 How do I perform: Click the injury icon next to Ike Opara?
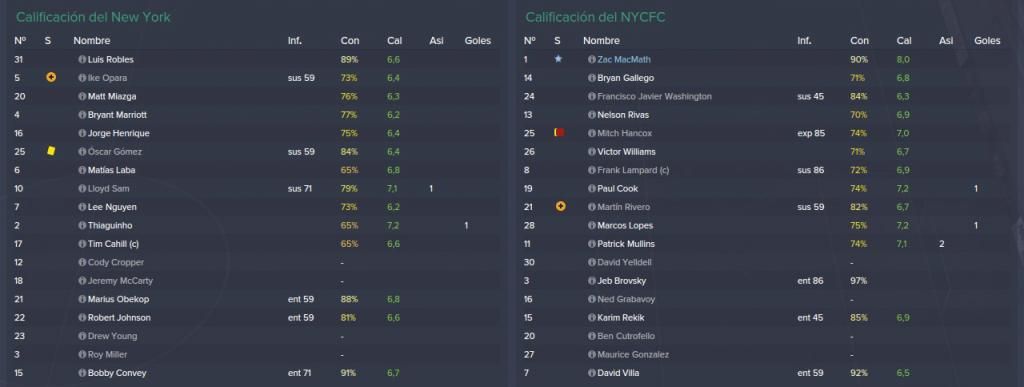pos(52,78)
